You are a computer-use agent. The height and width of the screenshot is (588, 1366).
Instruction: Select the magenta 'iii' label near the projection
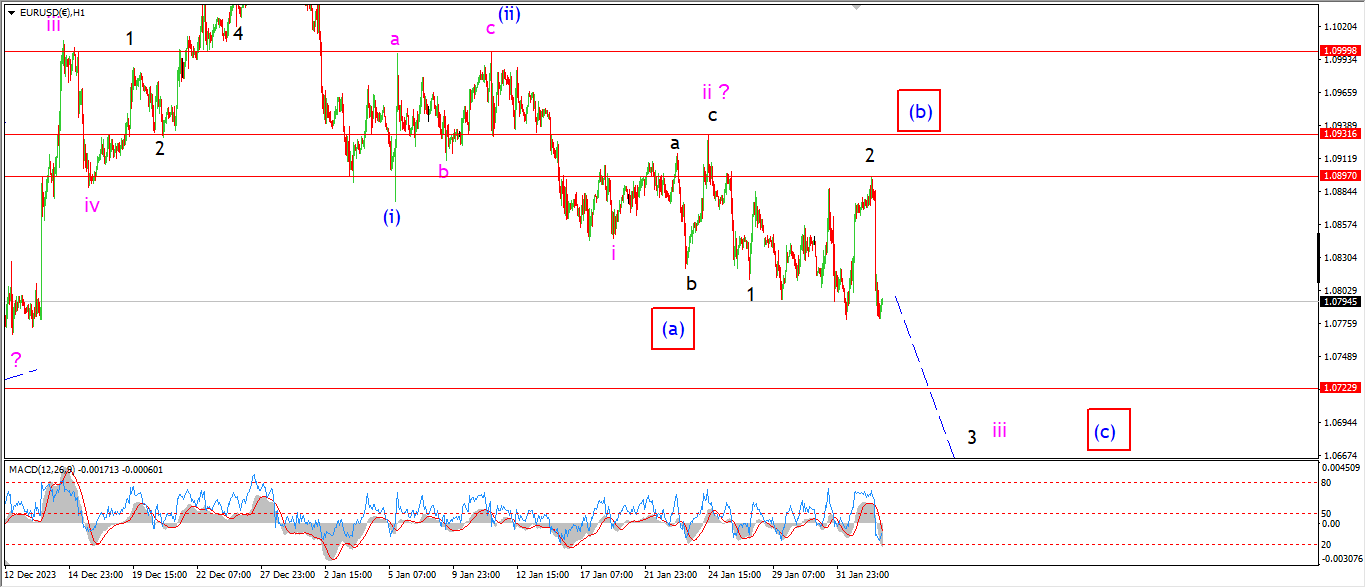(999, 431)
